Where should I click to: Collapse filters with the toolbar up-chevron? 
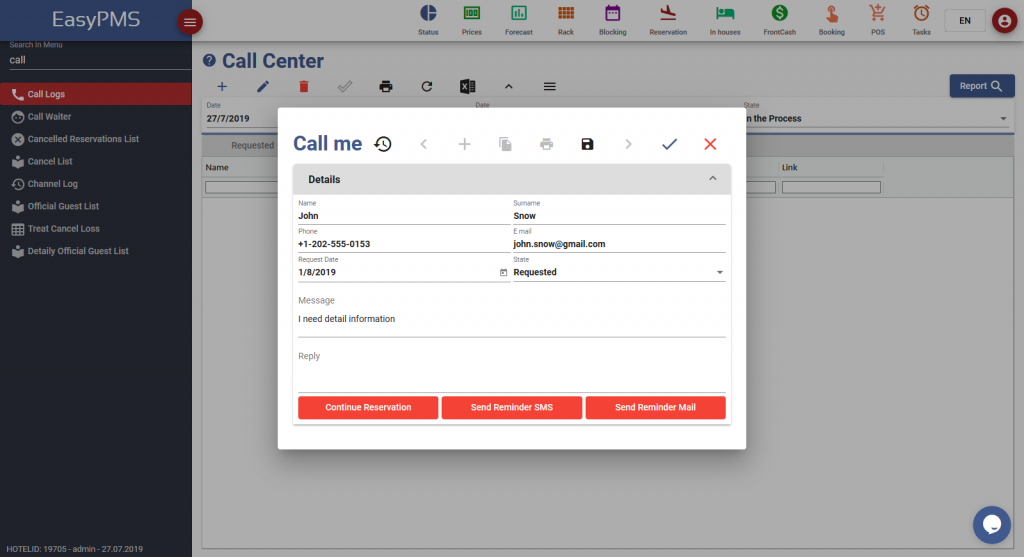pos(509,86)
